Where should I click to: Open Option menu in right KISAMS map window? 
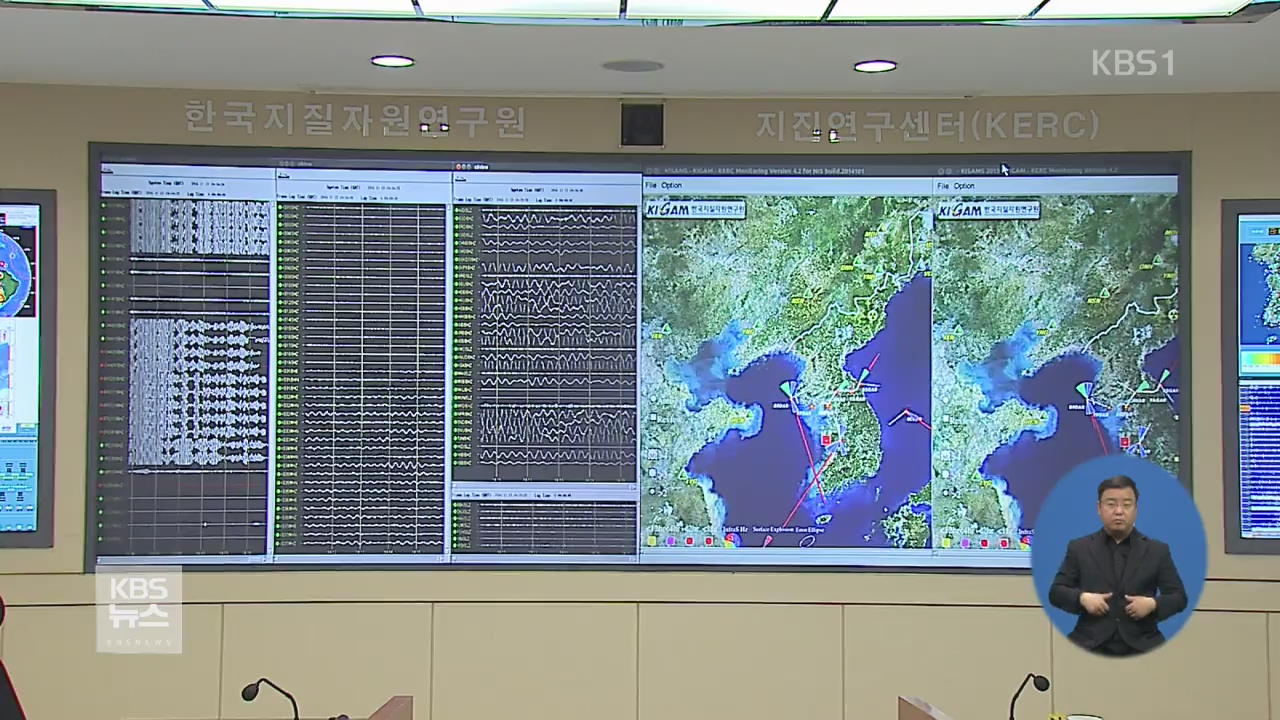pos(964,186)
